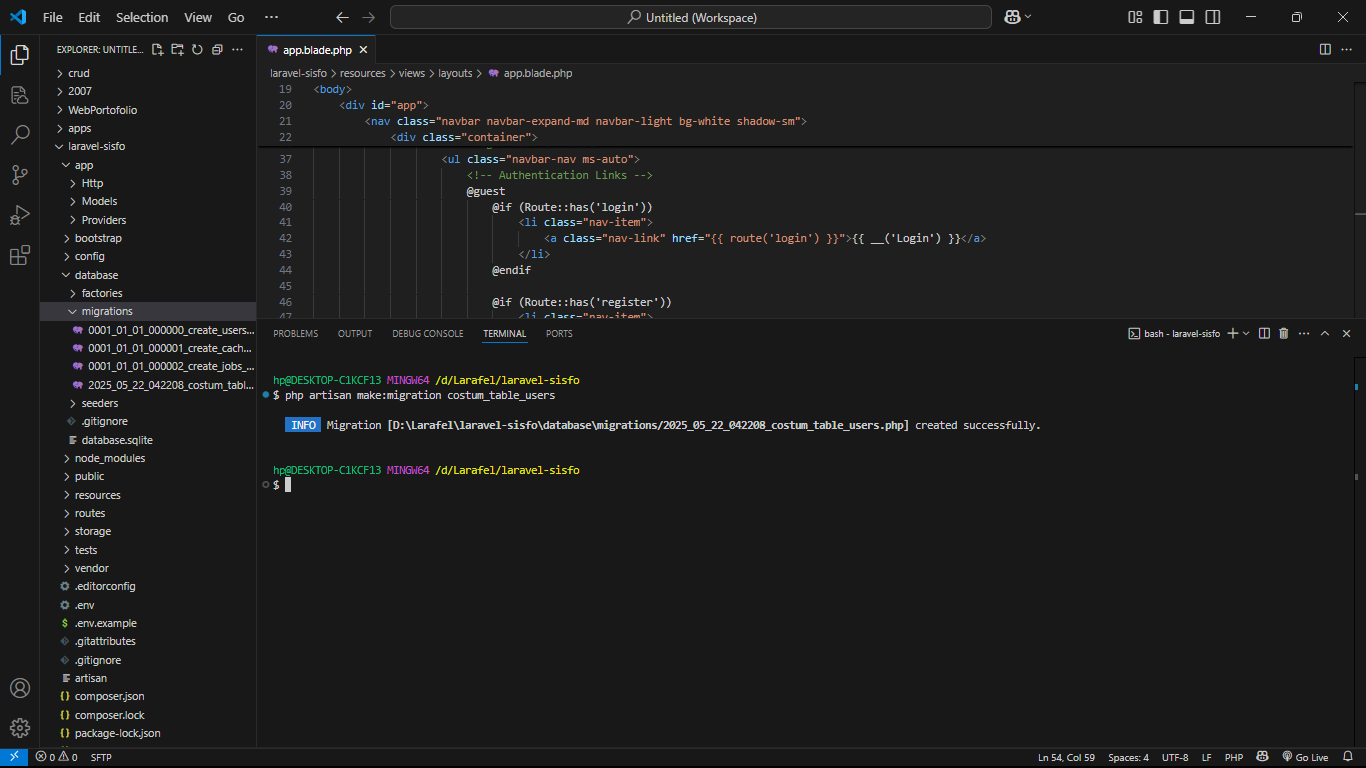Change PHP language mode in status bar

1233,757
